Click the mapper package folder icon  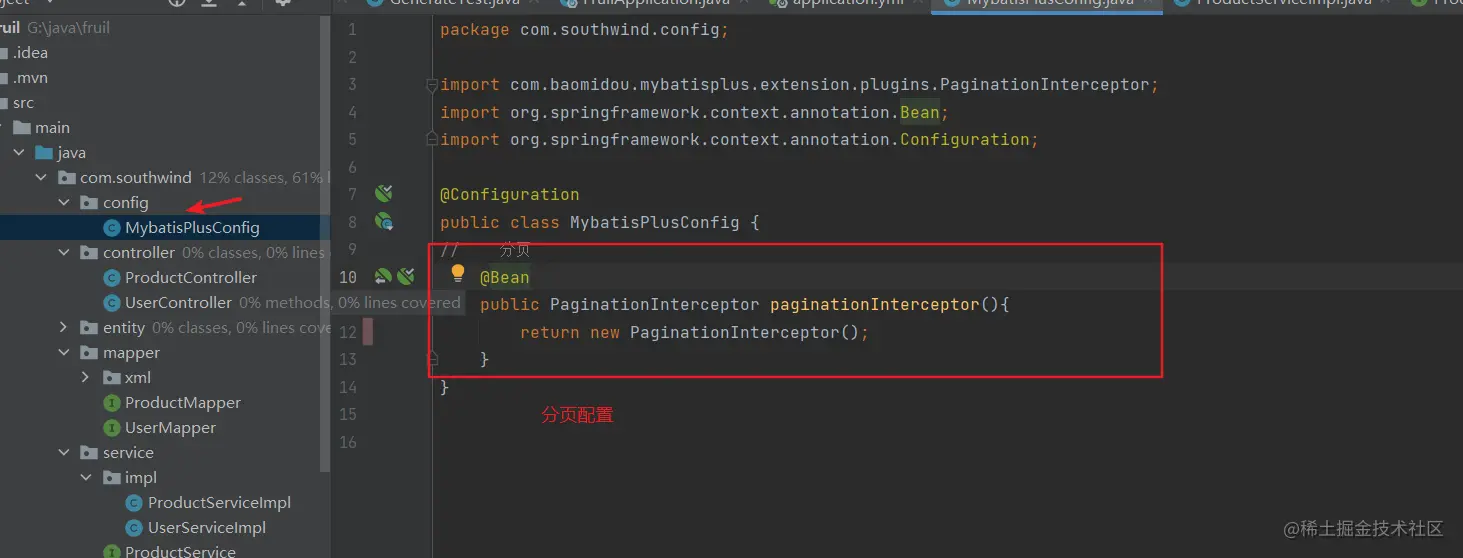tap(89, 353)
